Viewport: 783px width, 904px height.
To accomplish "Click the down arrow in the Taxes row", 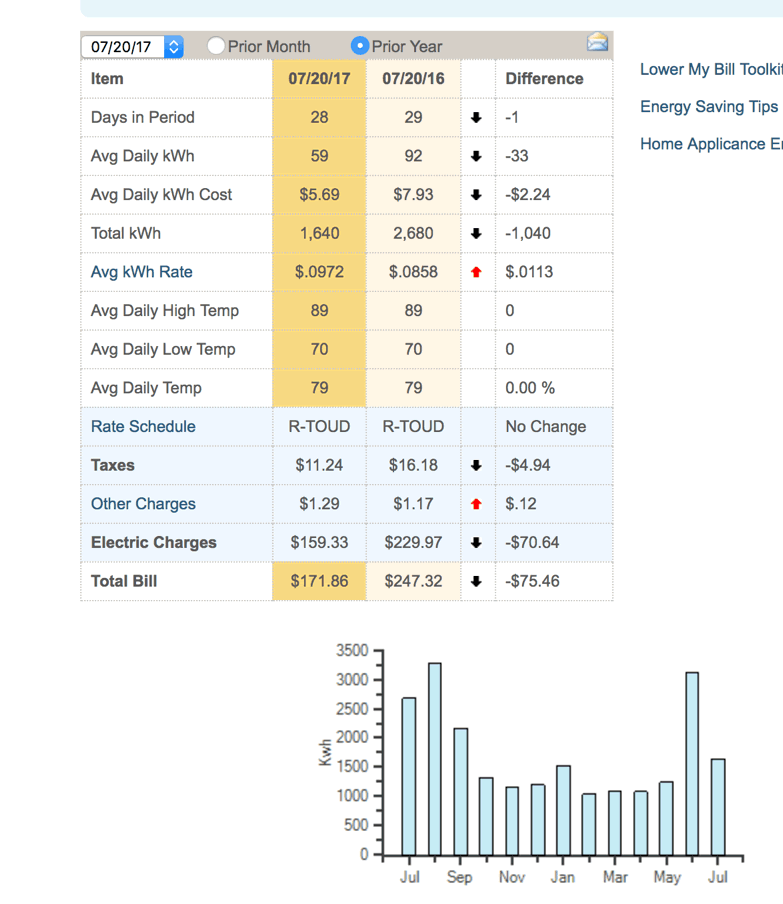I will pyautogui.click(x=477, y=465).
